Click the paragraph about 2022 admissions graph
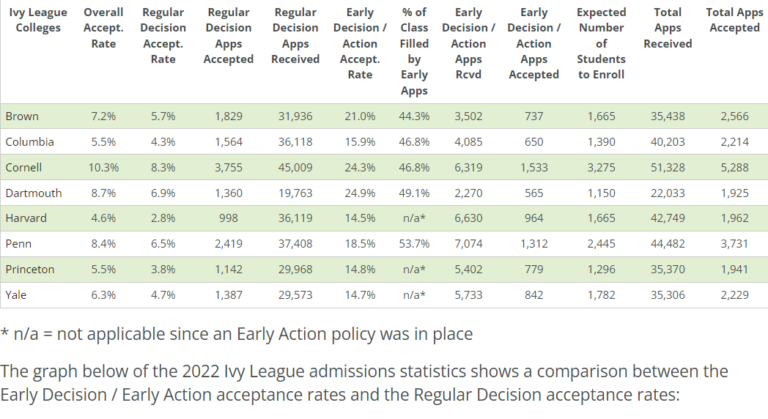 364,383
